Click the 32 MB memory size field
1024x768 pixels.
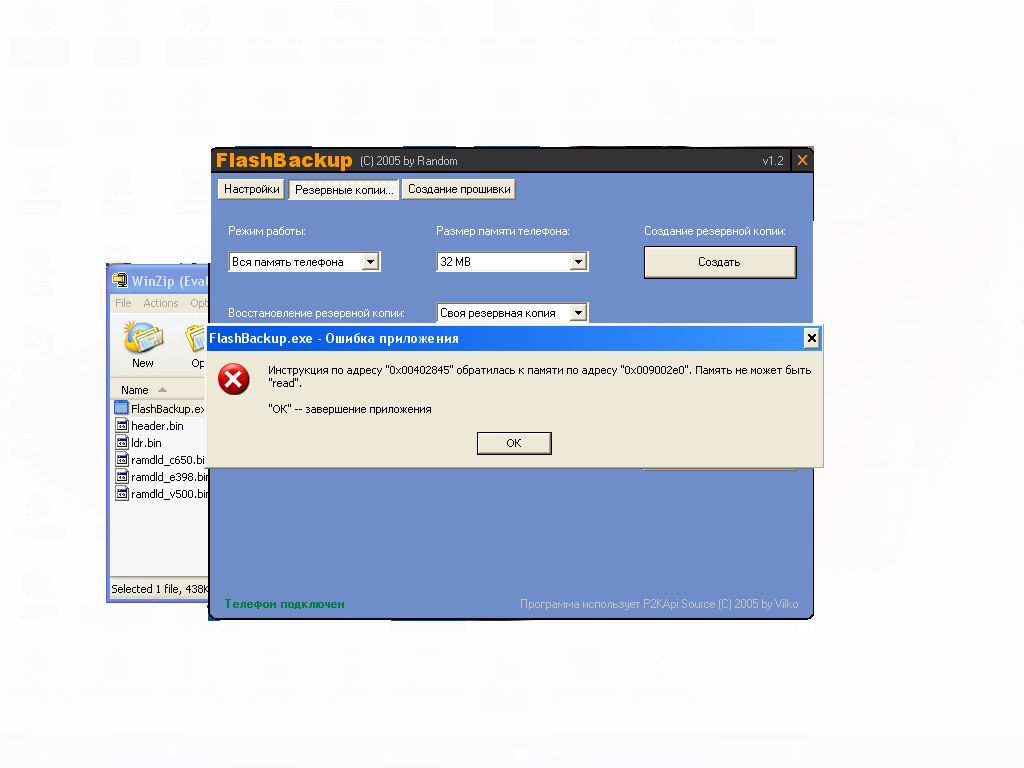[513, 262]
